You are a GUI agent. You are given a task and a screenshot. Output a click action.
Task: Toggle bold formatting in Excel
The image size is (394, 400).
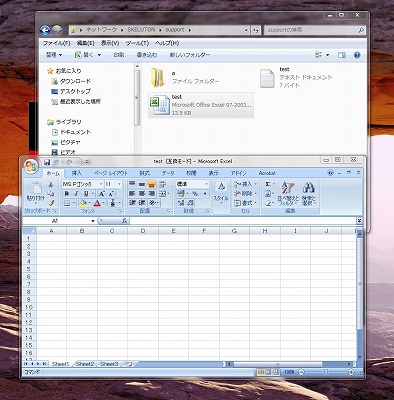[x=67, y=194]
